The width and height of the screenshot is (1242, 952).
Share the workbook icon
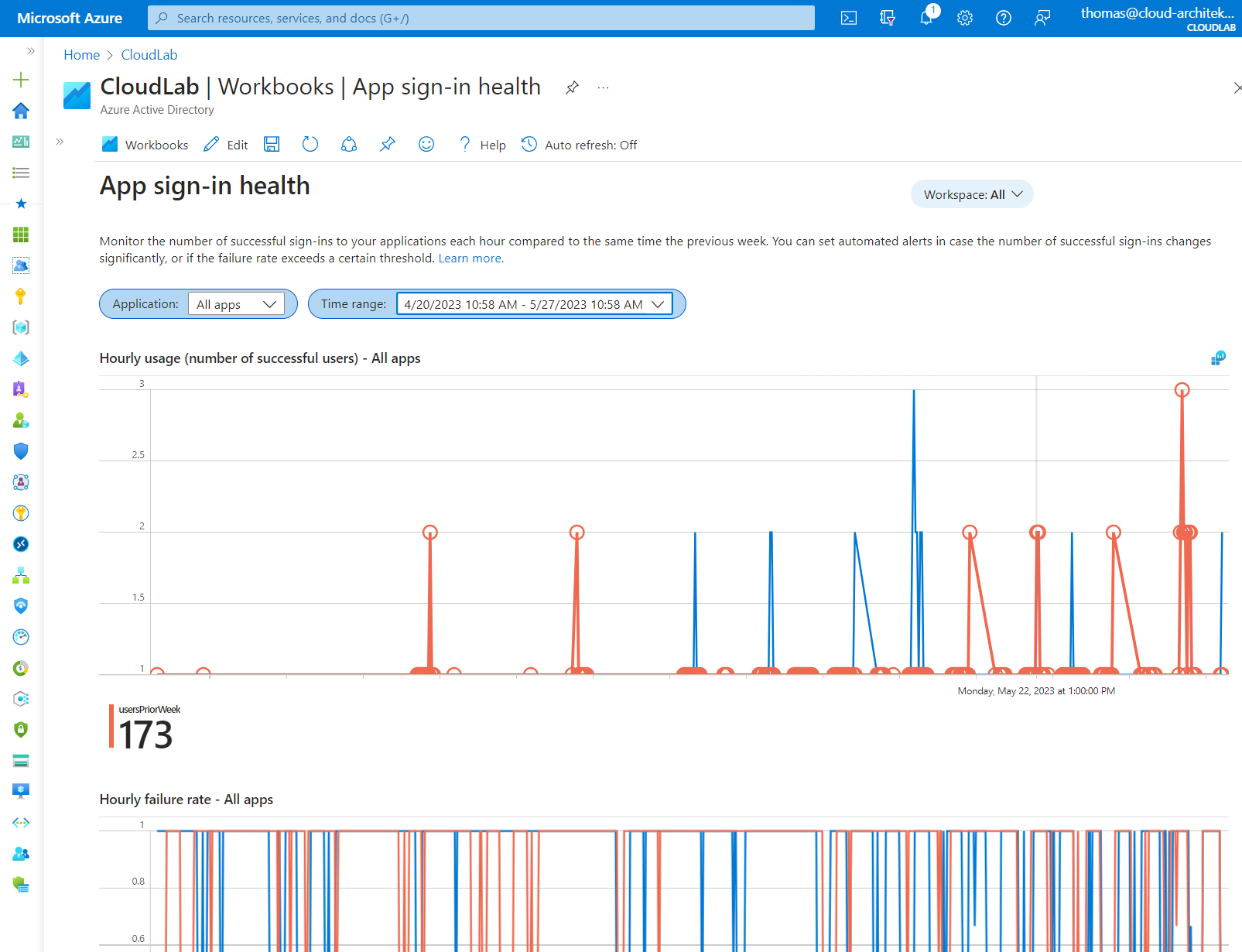tap(349, 144)
